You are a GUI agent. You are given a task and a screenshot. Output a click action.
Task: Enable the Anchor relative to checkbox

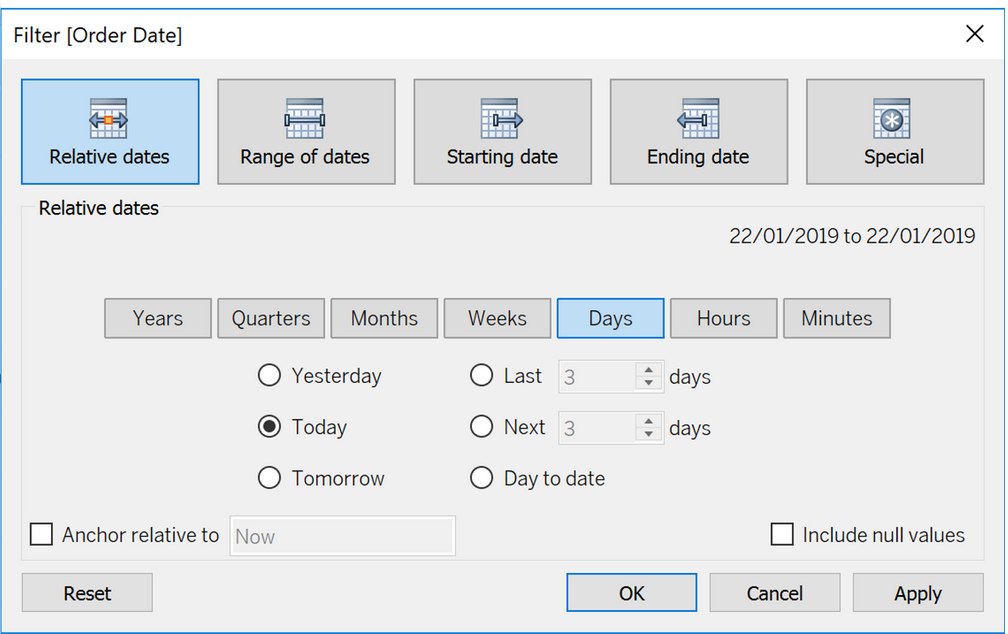[x=41, y=535]
